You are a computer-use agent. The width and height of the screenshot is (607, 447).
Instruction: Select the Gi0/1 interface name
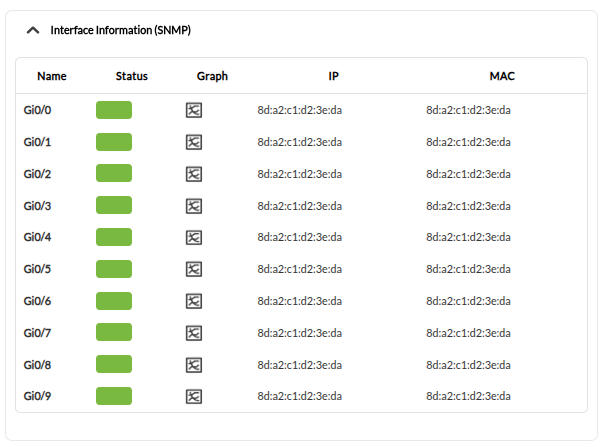click(x=37, y=142)
